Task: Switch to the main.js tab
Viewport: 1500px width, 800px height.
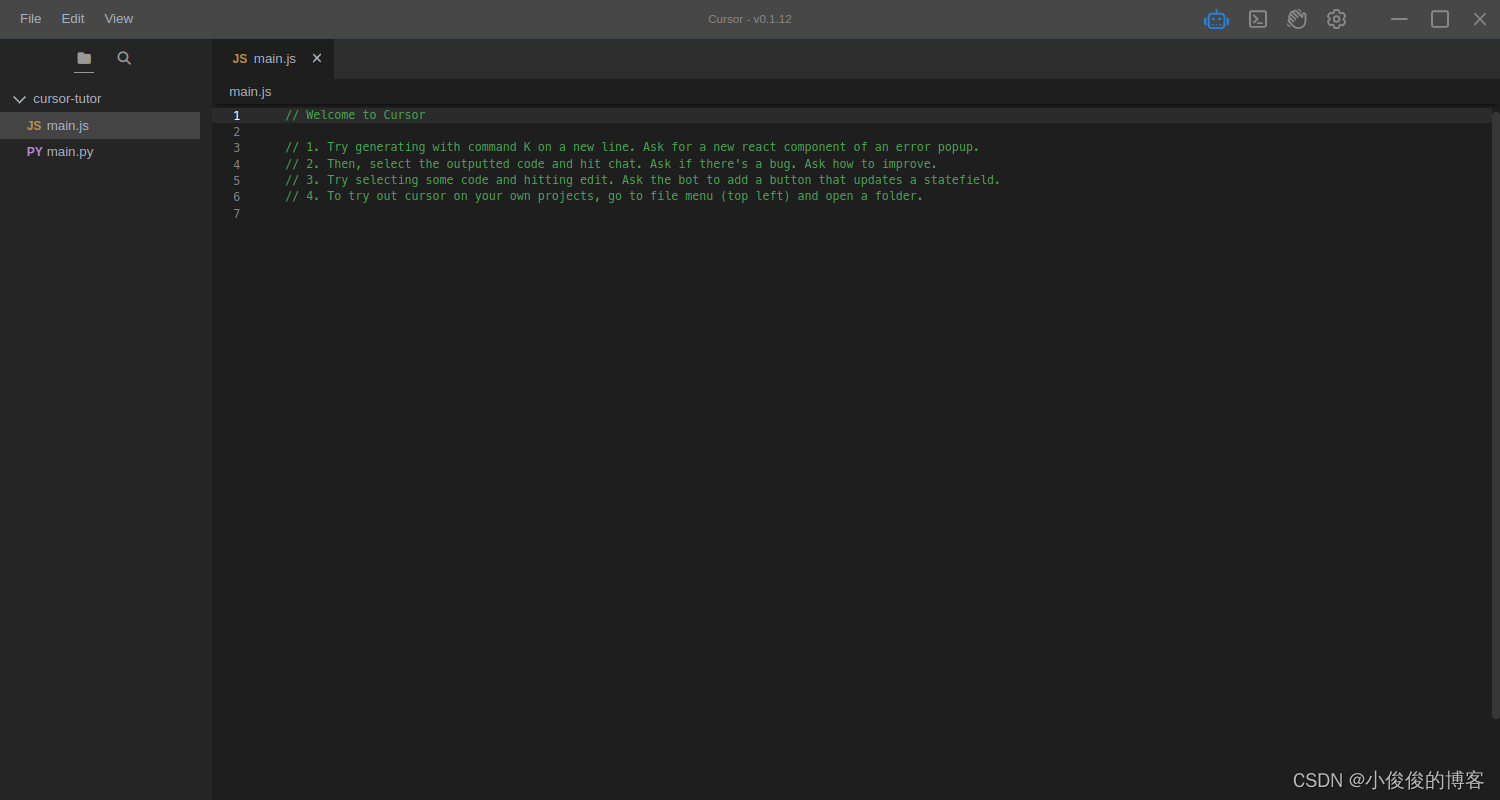Action: pos(273,58)
